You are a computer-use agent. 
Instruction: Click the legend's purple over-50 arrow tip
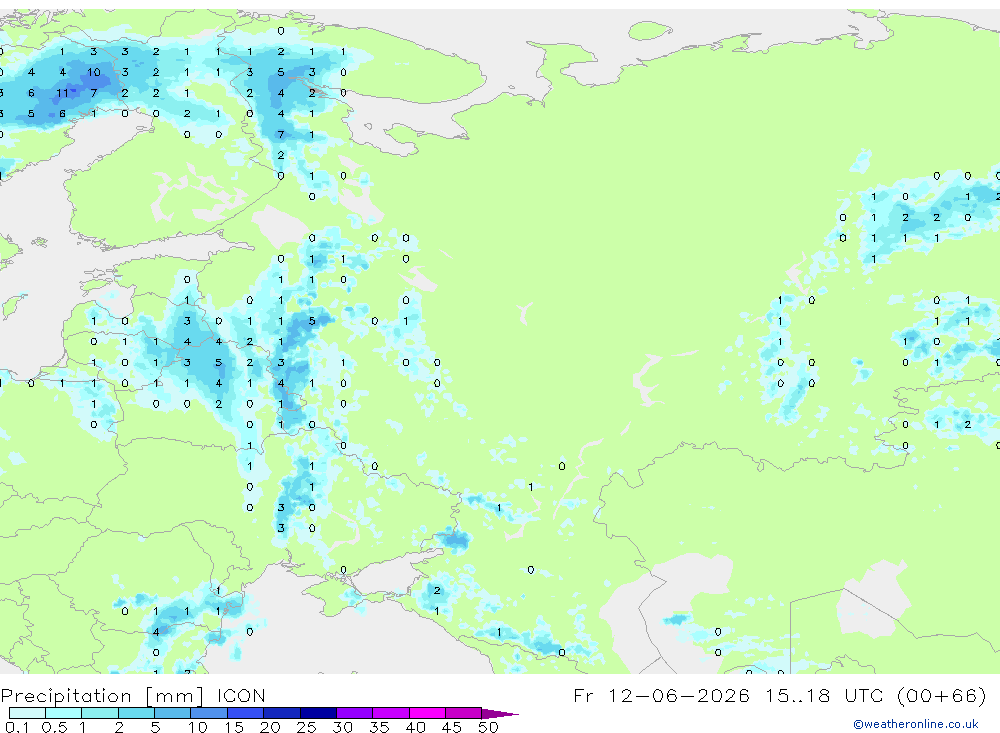click(501, 713)
